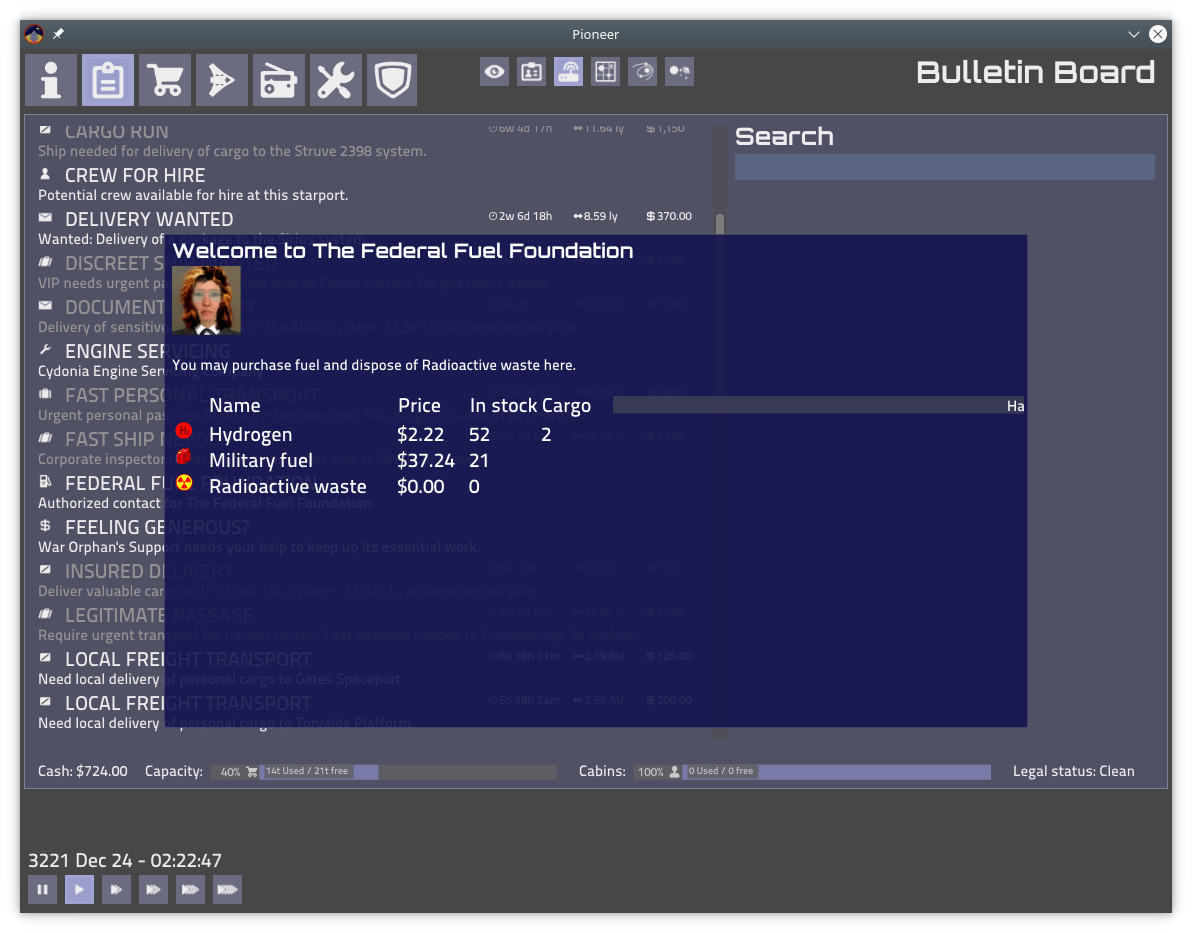
Task: Click the Cargo column header
Action: click(x=566, y=406)
